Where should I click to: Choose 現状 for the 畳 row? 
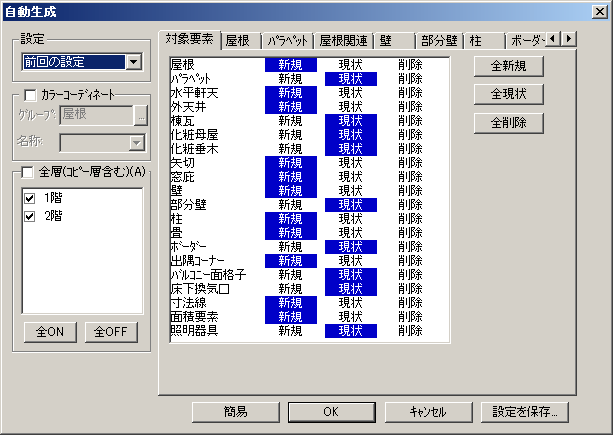point(351,232)
